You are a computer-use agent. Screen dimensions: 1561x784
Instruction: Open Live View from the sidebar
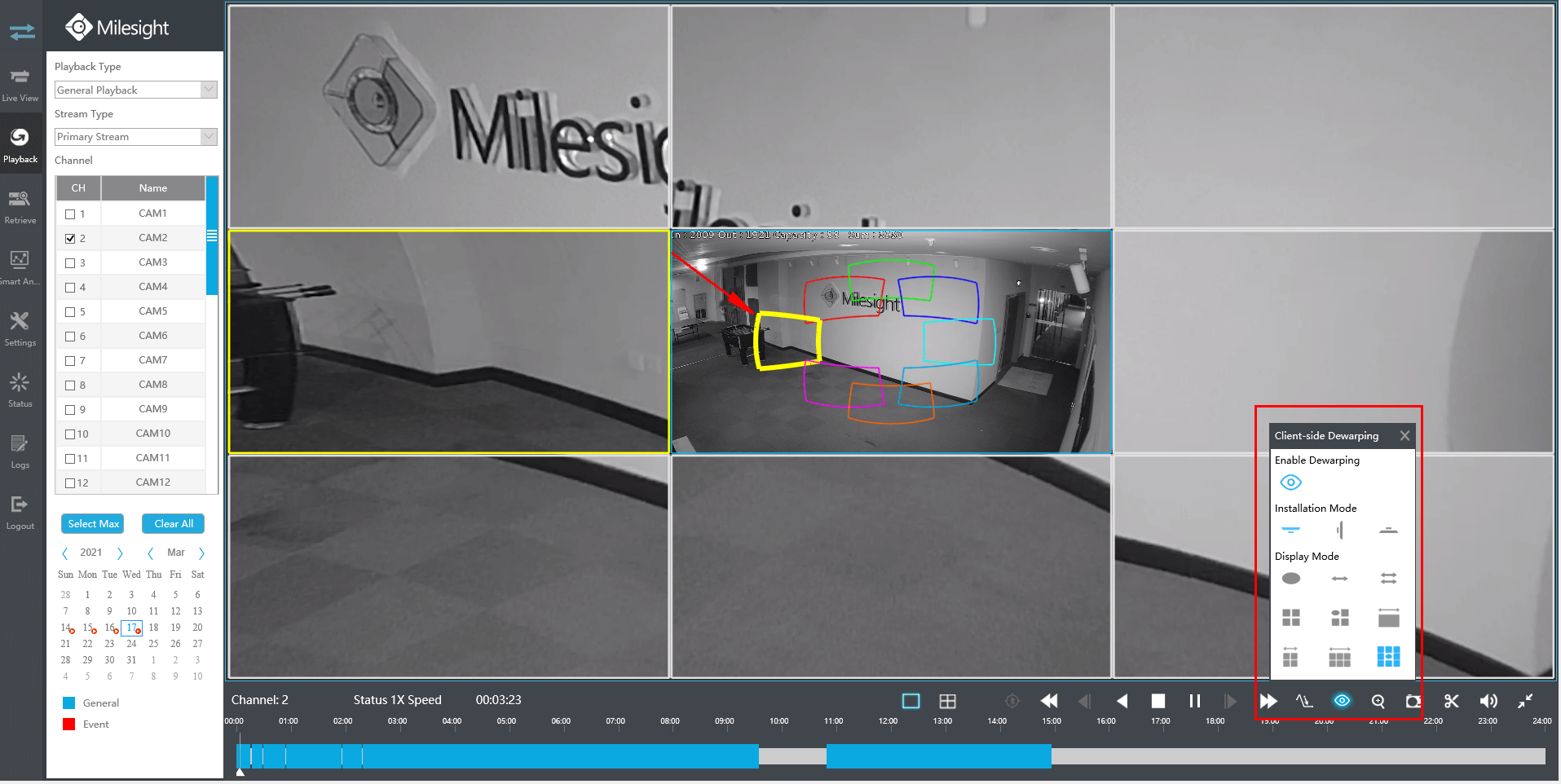tap(20, 85)
